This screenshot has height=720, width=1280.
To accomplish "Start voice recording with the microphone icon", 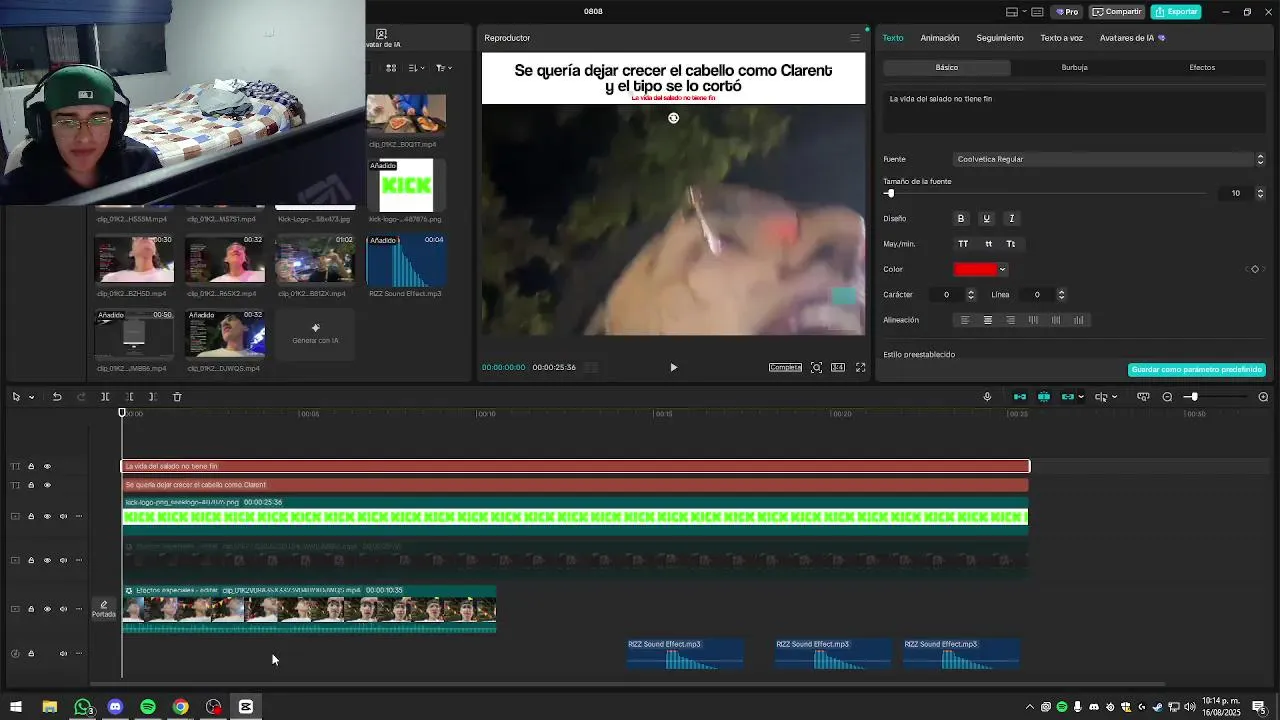I will pyautogui.click(x=987, y=397).
